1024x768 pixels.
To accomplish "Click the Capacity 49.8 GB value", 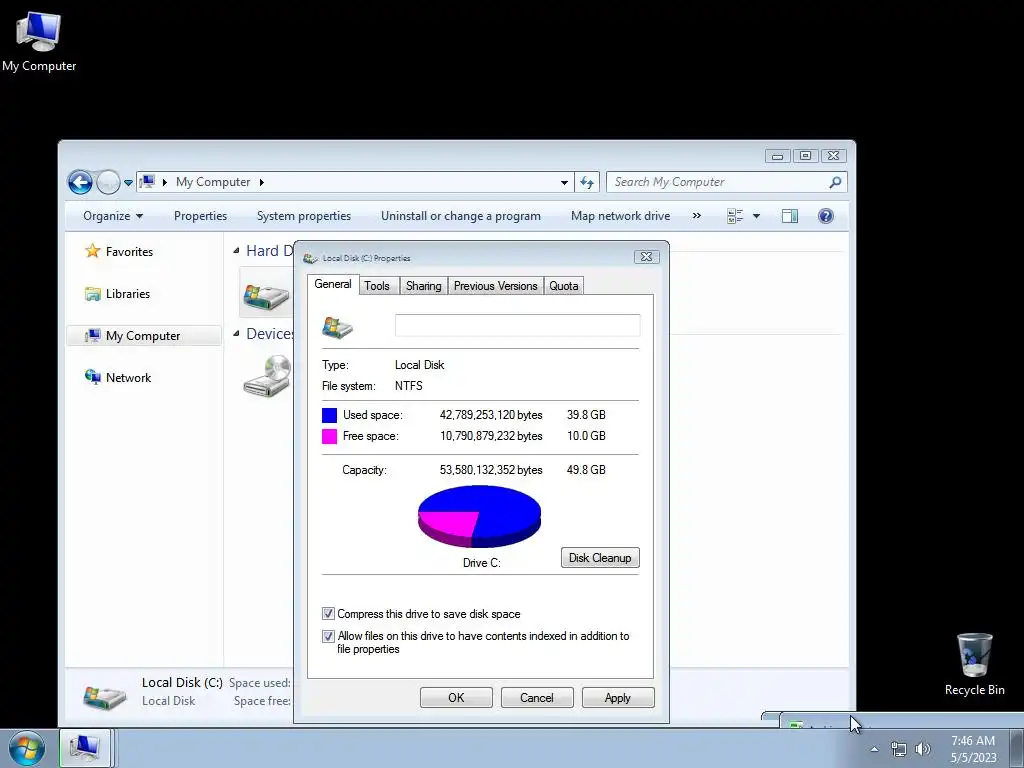I will 586,470.
